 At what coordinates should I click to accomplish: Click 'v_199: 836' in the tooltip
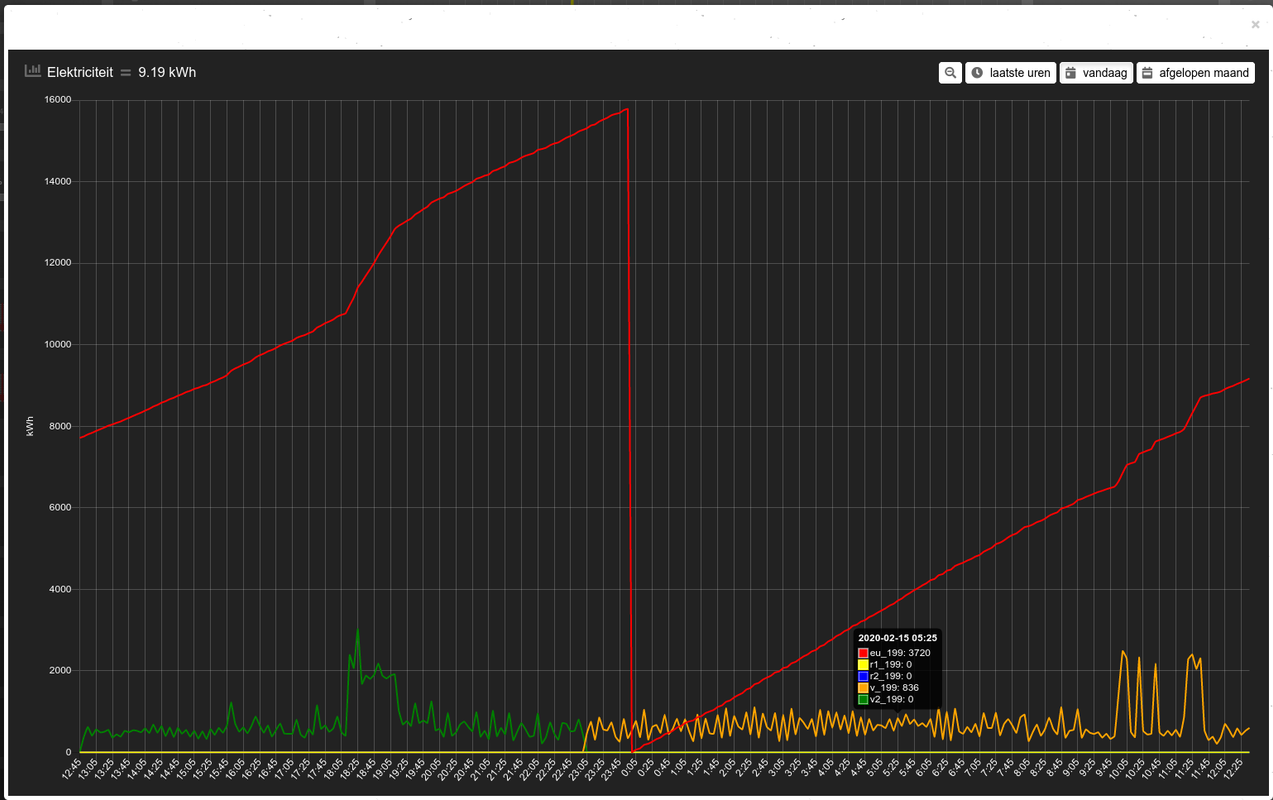click(894, 688)
